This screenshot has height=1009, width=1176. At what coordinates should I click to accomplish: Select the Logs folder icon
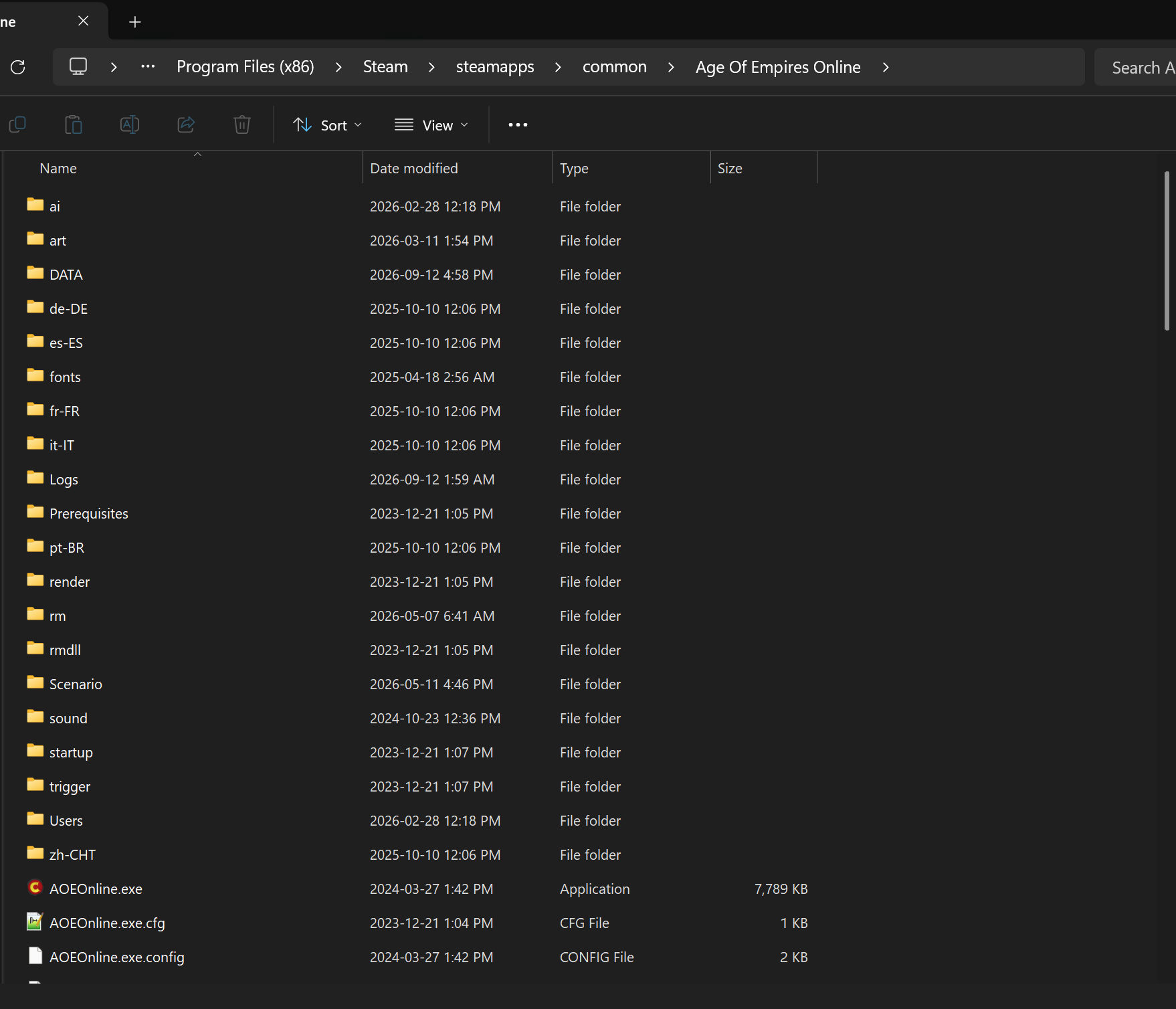pyautogui.click(x=35, y=478)
